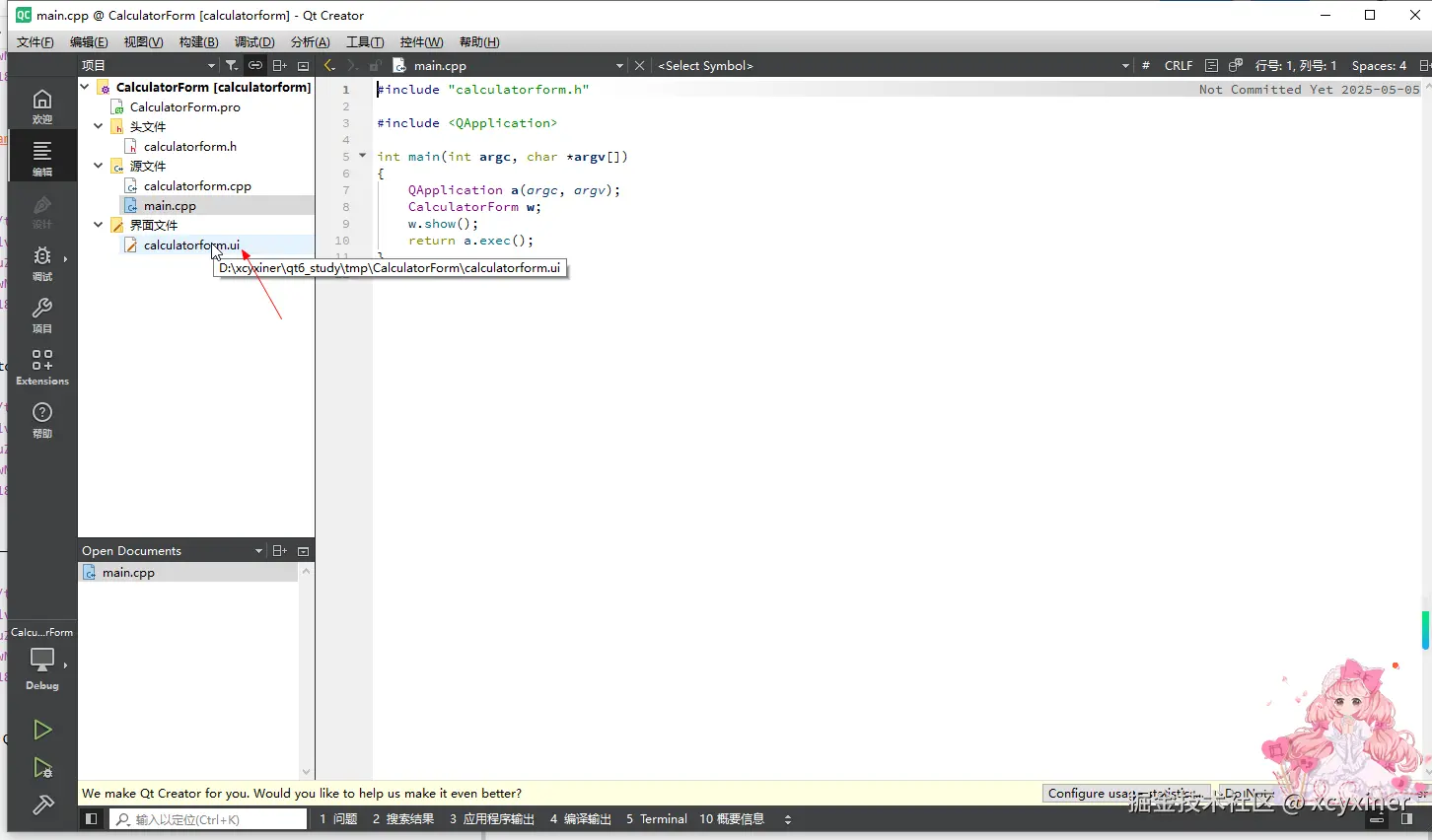Close the Projects side pane
Screen dimensions: 1433x840
pos(303,66)
